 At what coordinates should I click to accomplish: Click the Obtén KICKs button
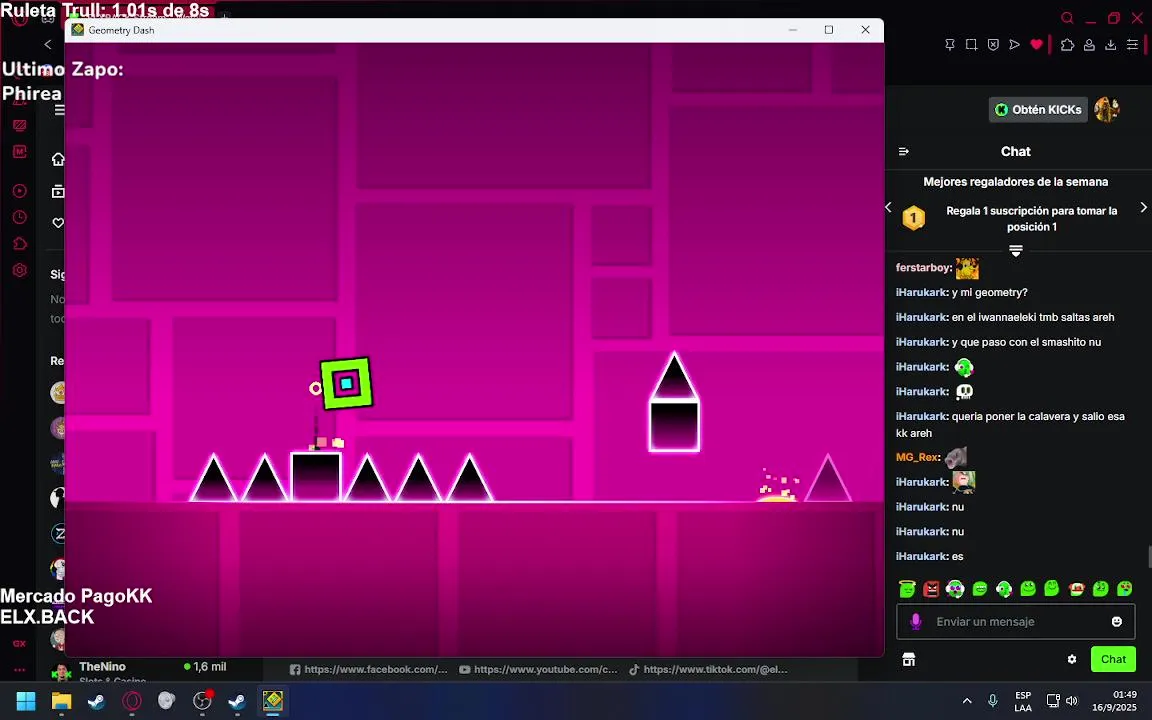pyautogui.click(x=1038, y=109)
